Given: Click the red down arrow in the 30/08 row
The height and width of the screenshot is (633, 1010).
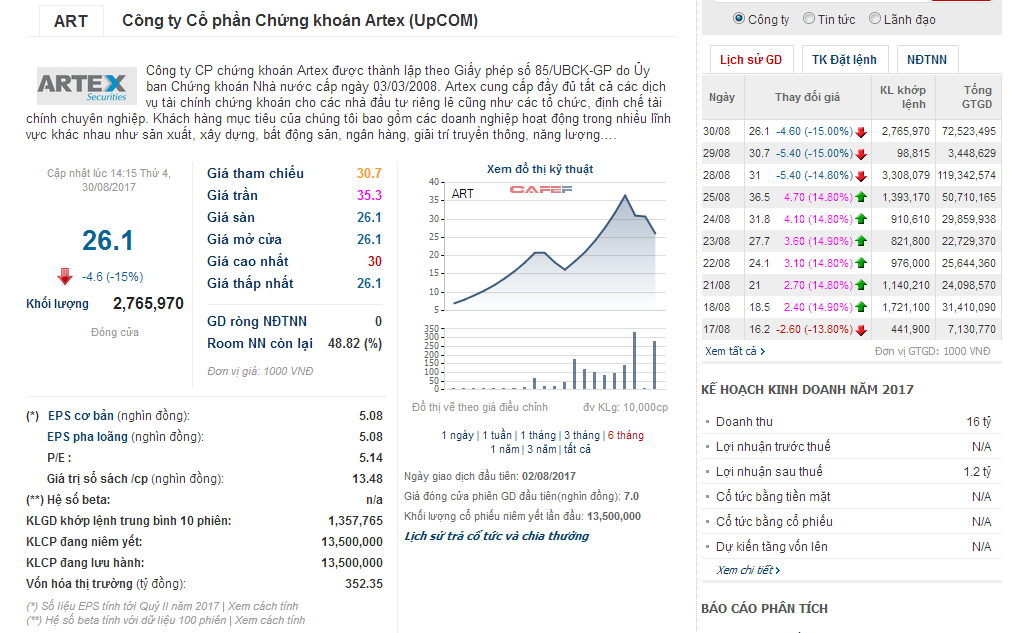Looking at the screenshot, I should tap(861, 132).
